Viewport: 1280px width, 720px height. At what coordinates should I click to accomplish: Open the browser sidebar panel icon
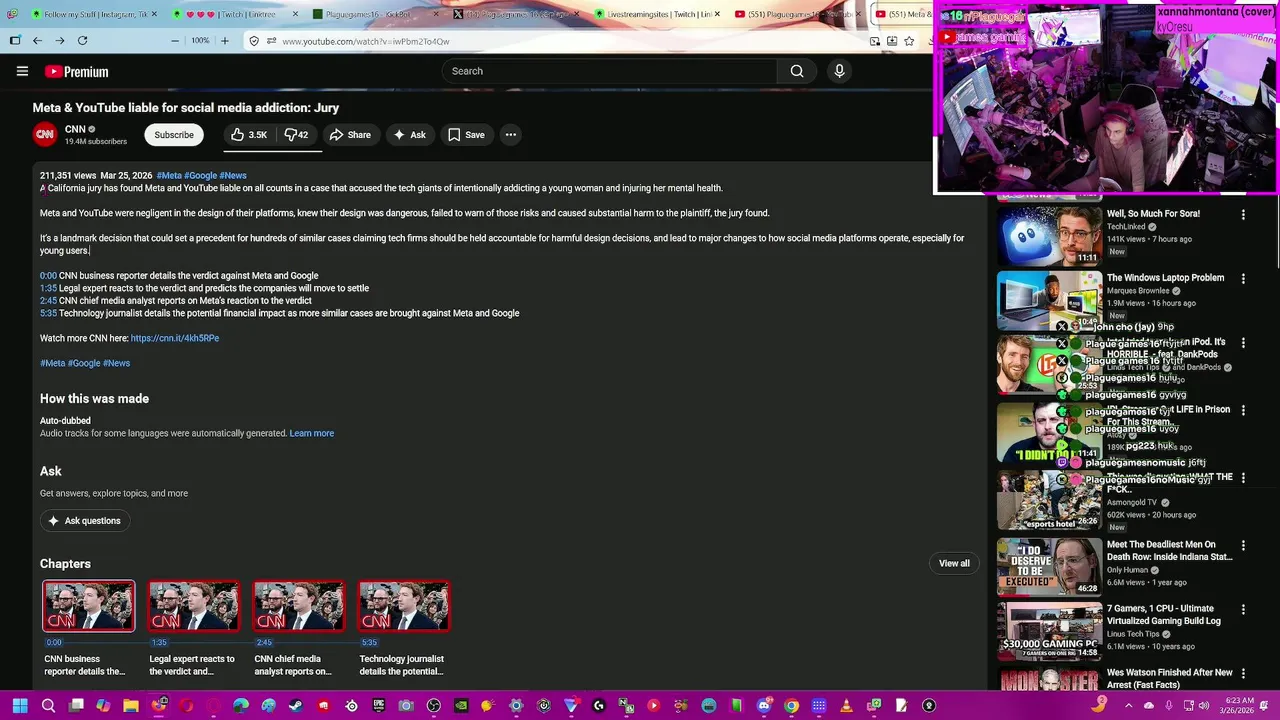point(15,41)
